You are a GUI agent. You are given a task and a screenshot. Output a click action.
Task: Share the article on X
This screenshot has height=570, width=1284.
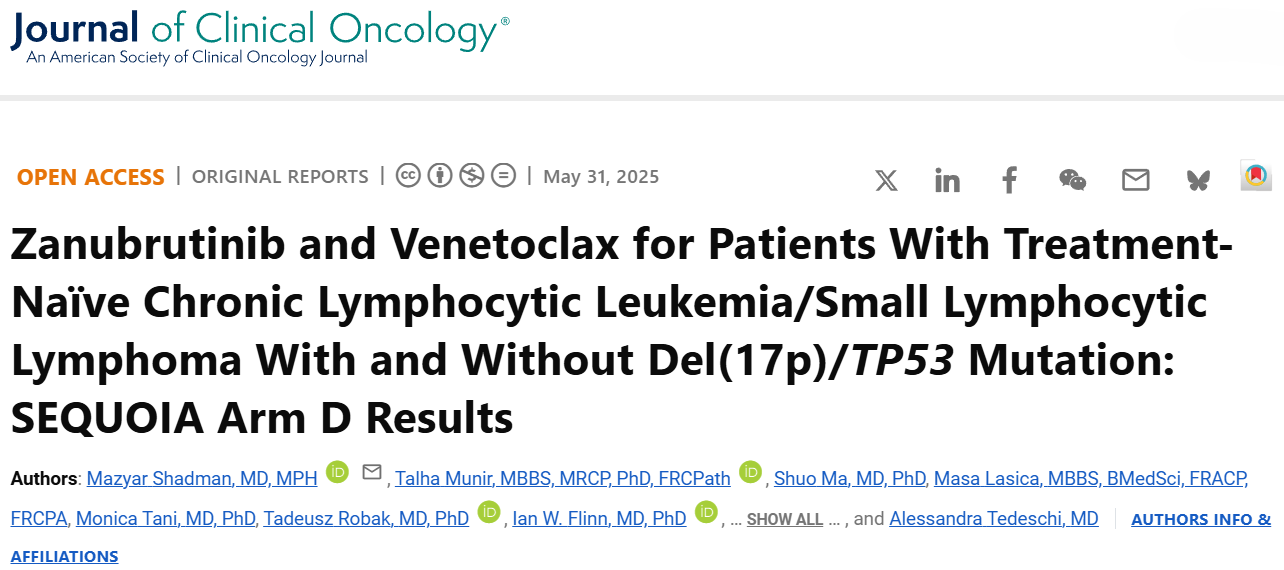pos(886,180)
